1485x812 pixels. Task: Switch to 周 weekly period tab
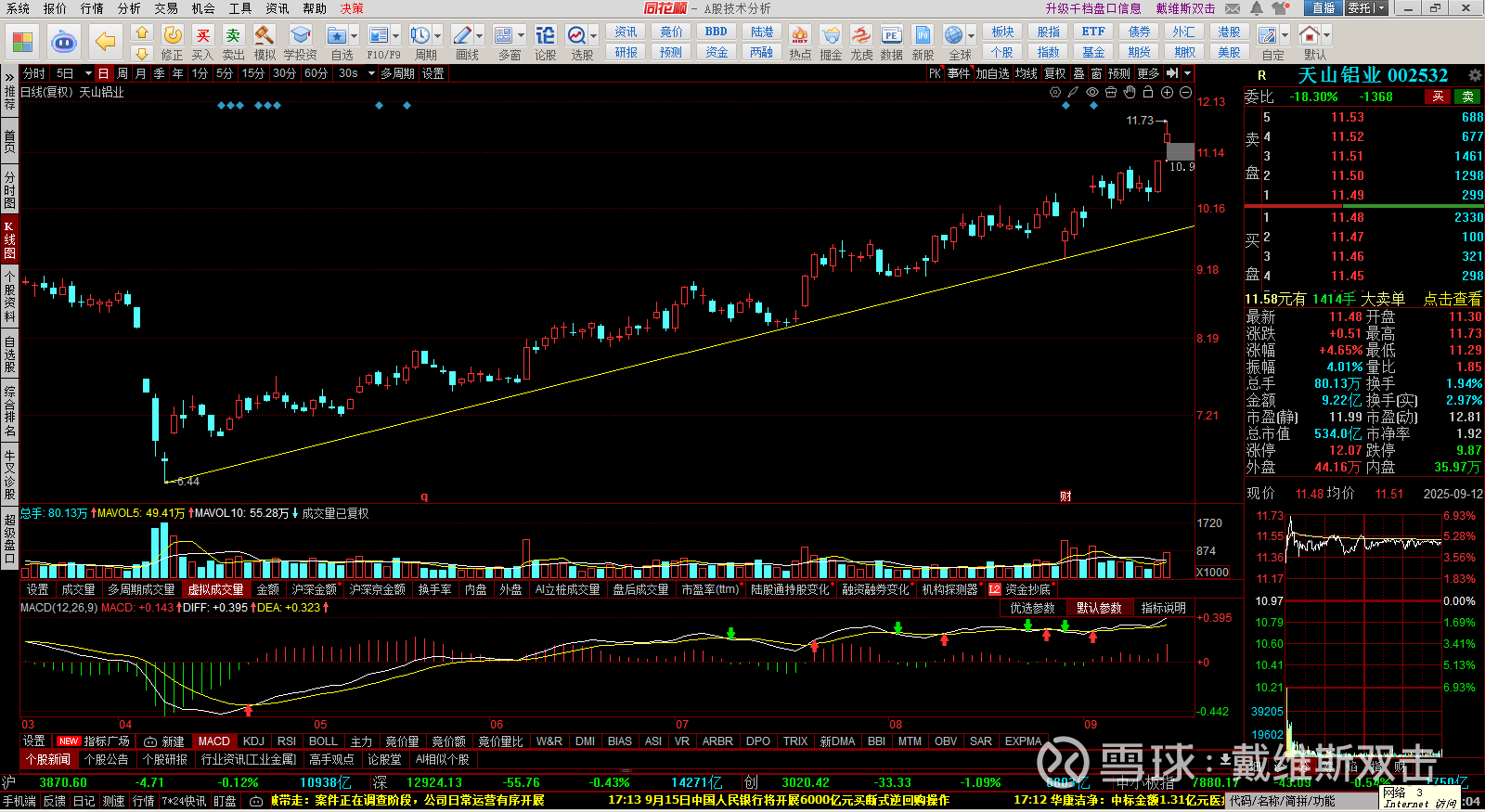coord(123,73)
